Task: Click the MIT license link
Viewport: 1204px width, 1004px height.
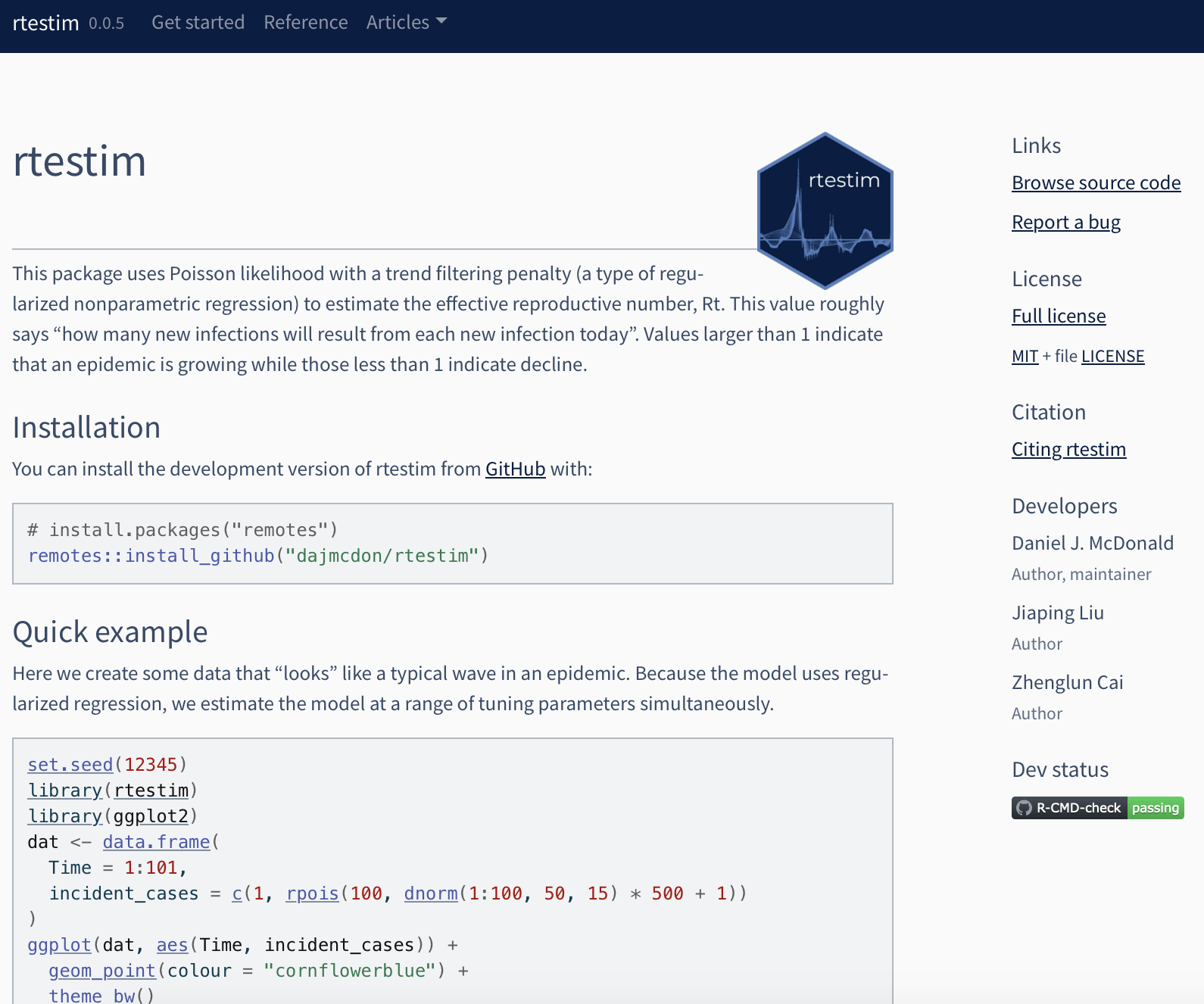Action: point(1025,357)
